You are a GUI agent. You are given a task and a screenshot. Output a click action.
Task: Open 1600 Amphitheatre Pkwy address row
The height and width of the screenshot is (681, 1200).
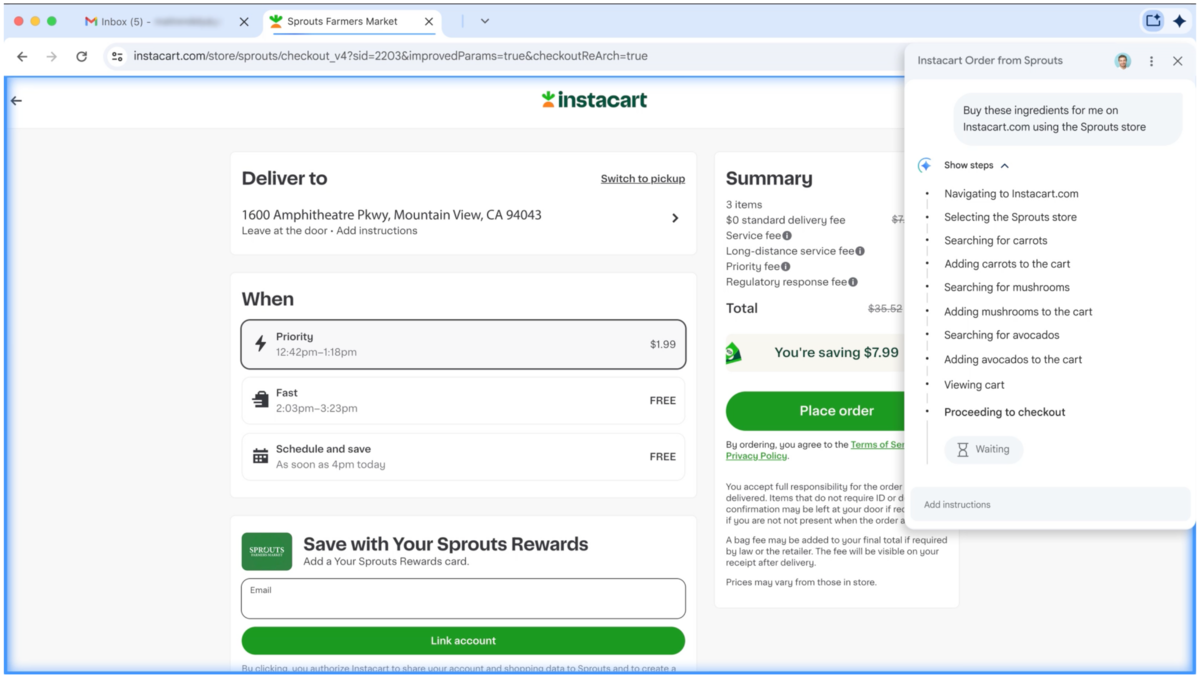pyautogui.click(x=463, y=222)
